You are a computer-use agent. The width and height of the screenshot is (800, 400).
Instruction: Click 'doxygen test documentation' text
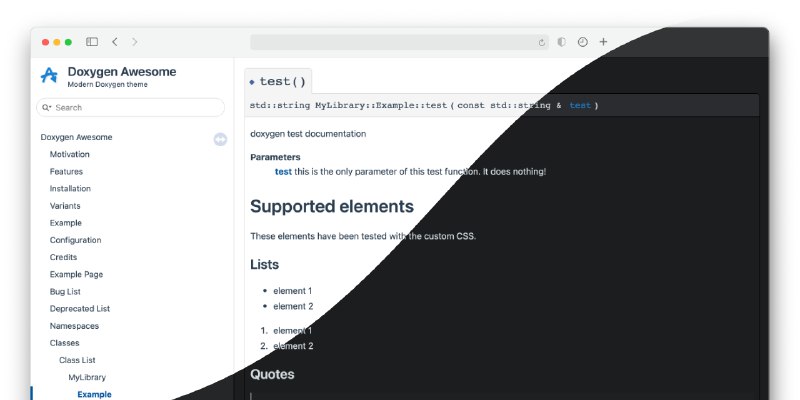(x=308, y=134)
